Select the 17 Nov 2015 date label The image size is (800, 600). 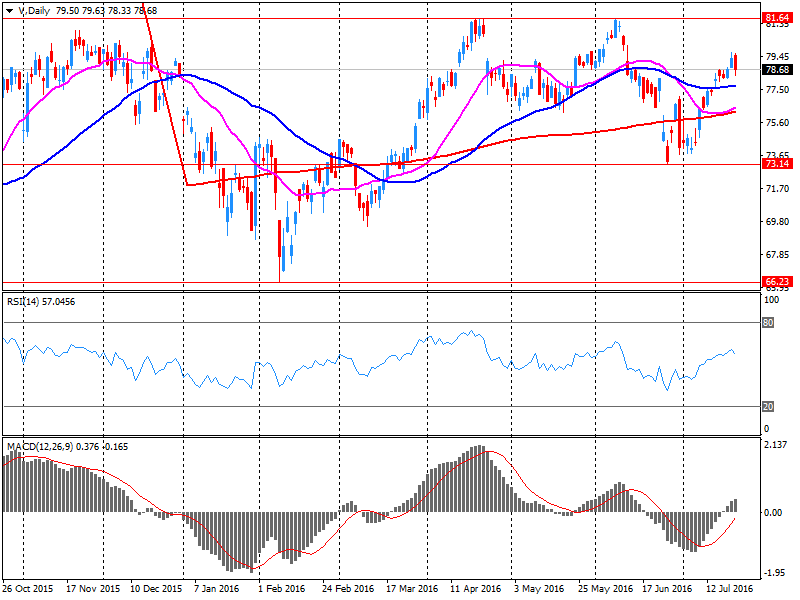[x=93, y=588]
